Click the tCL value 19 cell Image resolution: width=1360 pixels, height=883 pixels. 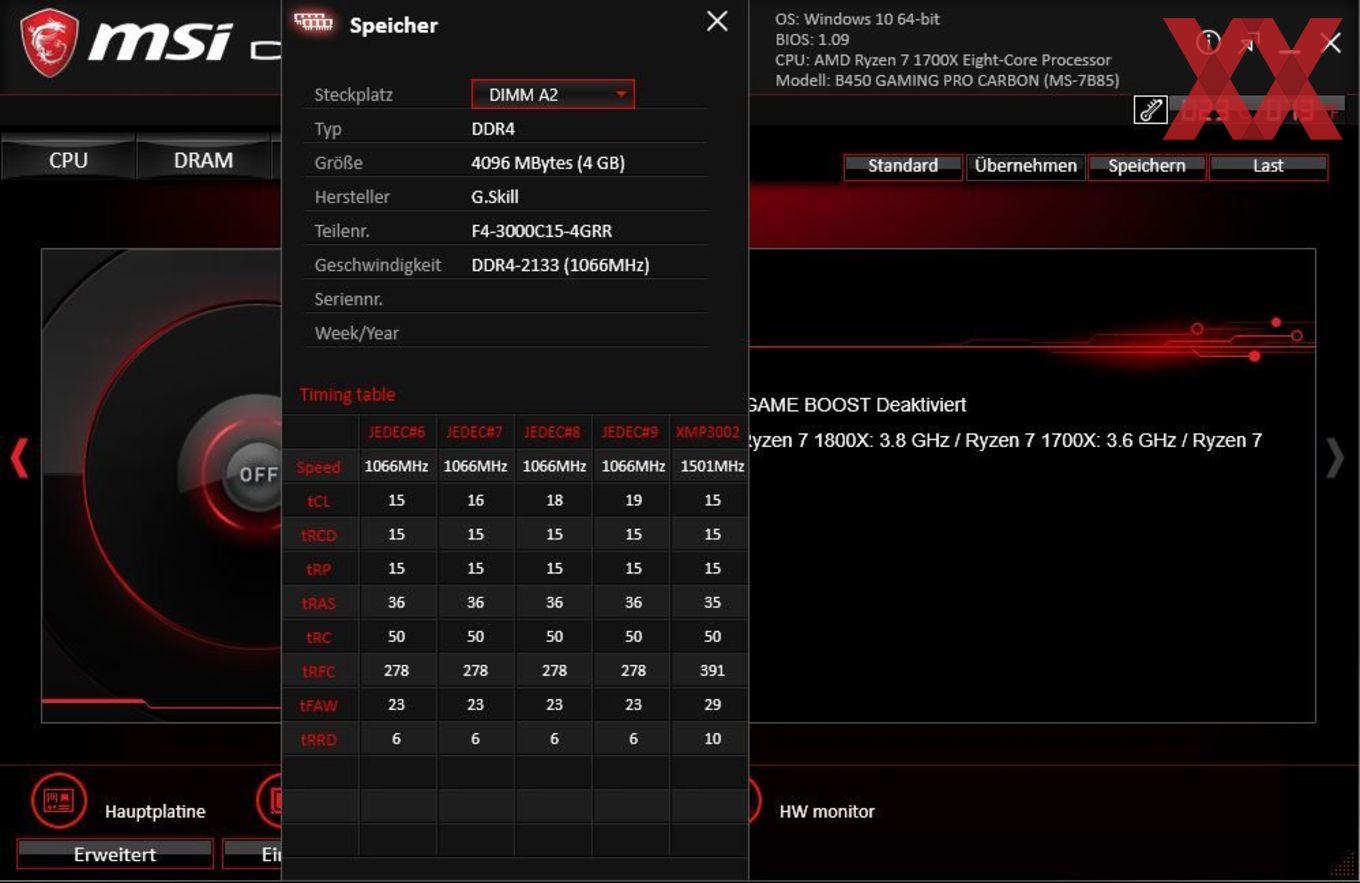(632, 500)
